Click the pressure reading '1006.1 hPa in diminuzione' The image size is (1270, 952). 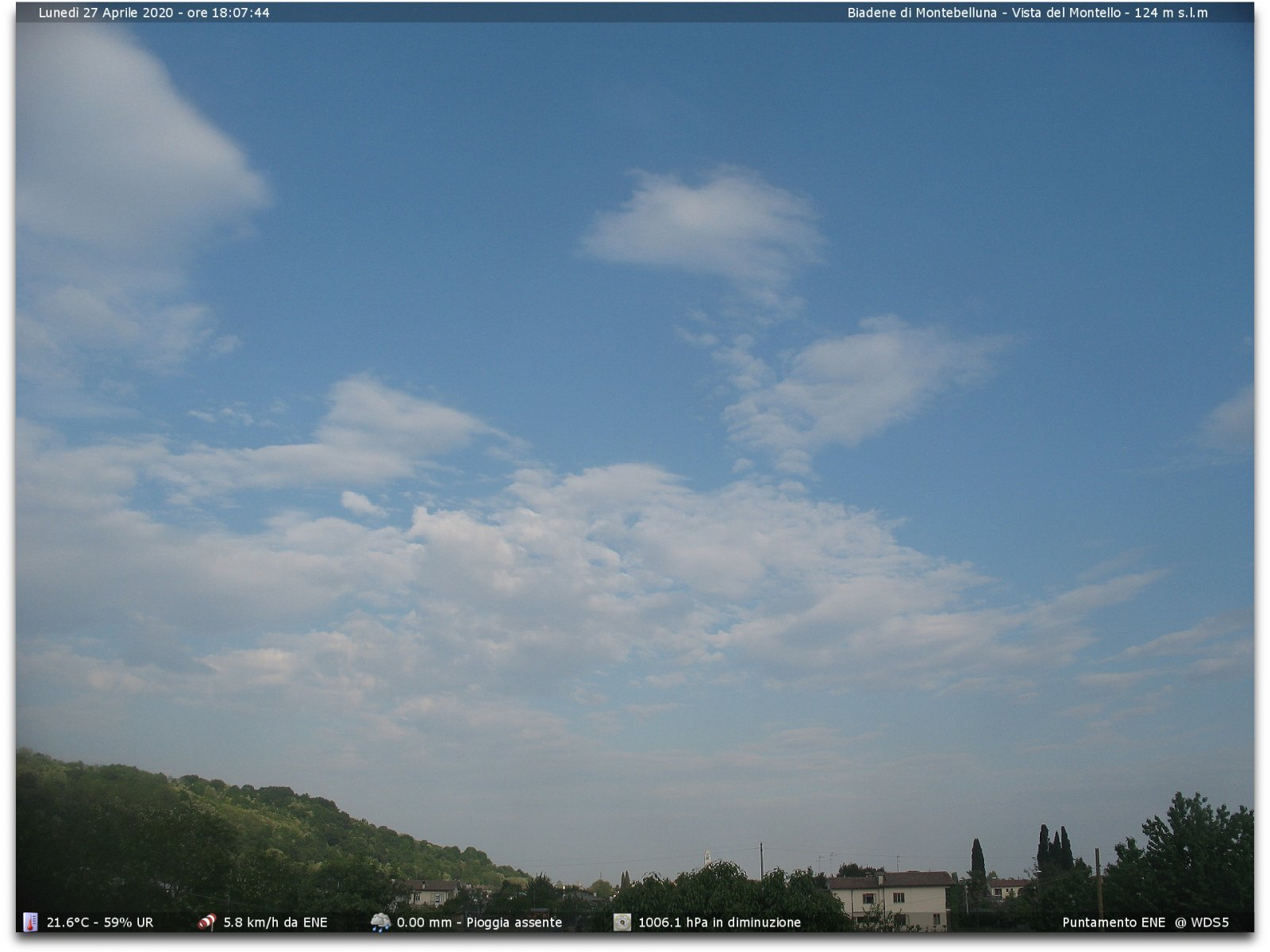720,923
